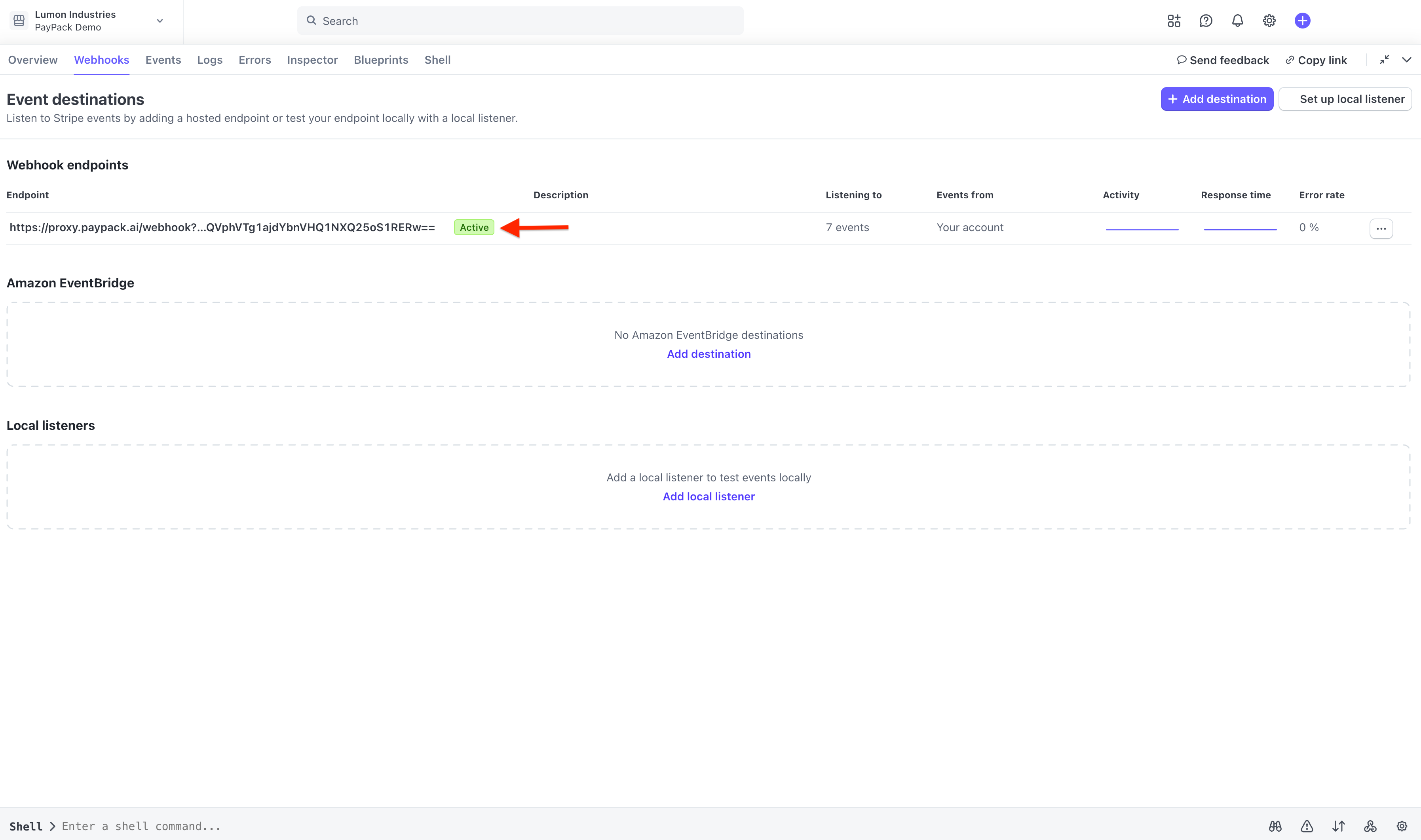Switch to the Events tab

163,59
